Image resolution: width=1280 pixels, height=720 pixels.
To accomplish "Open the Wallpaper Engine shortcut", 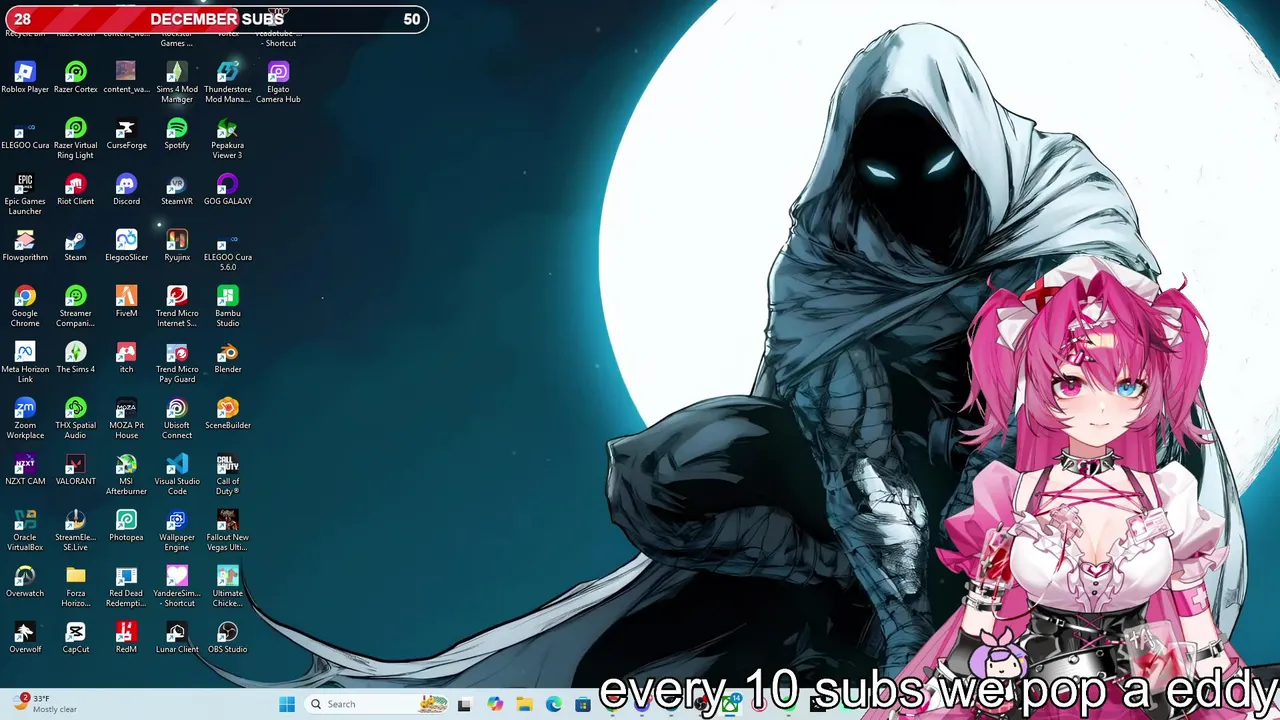I will pyautogui.click(x=177, y=530).
